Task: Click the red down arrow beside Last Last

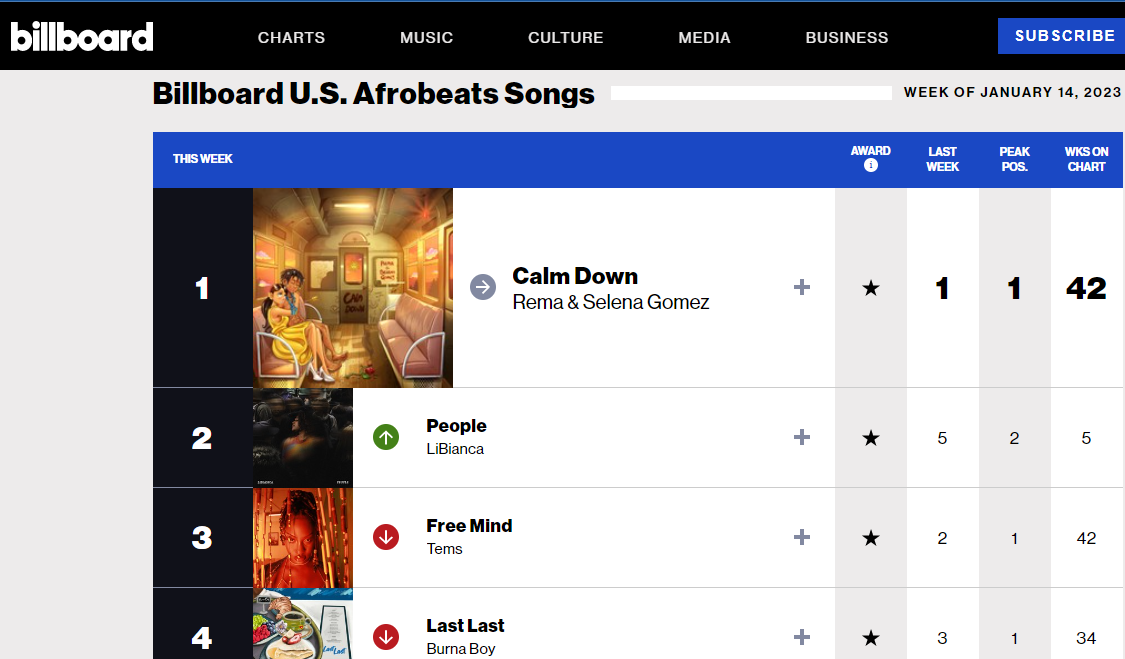Action: tap(386, 637)
